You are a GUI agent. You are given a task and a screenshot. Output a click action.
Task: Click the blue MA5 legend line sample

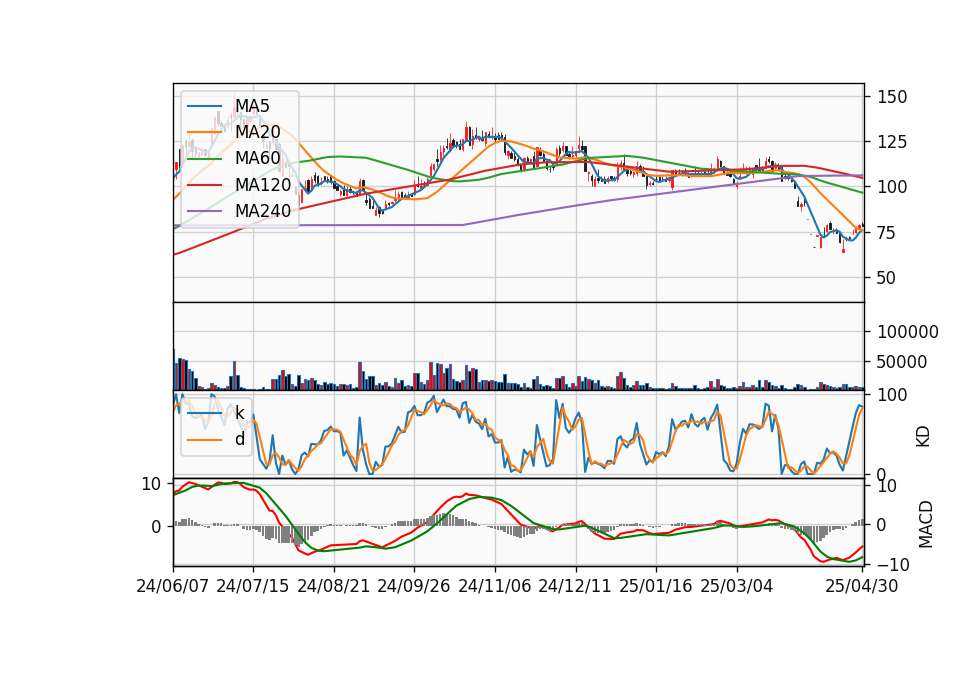[x=204, y=106]
